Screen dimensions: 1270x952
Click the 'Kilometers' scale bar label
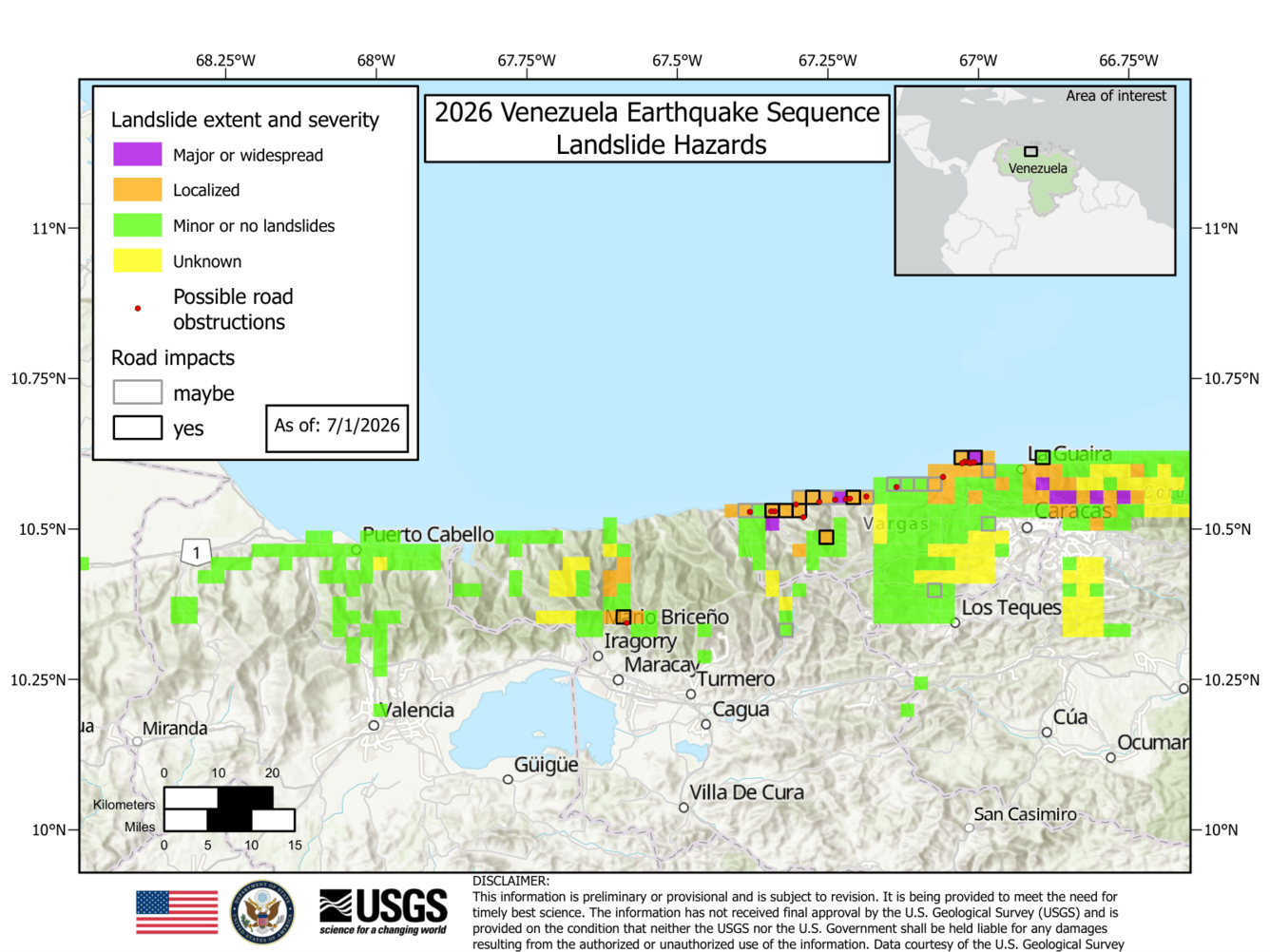124,805
